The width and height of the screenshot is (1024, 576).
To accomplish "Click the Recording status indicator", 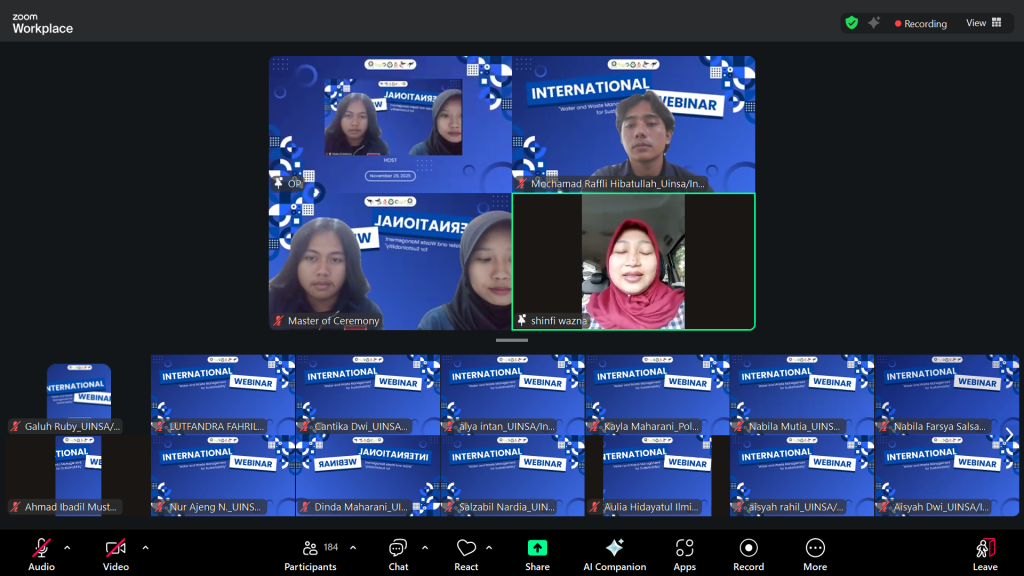I will click(x=921, y=24).
